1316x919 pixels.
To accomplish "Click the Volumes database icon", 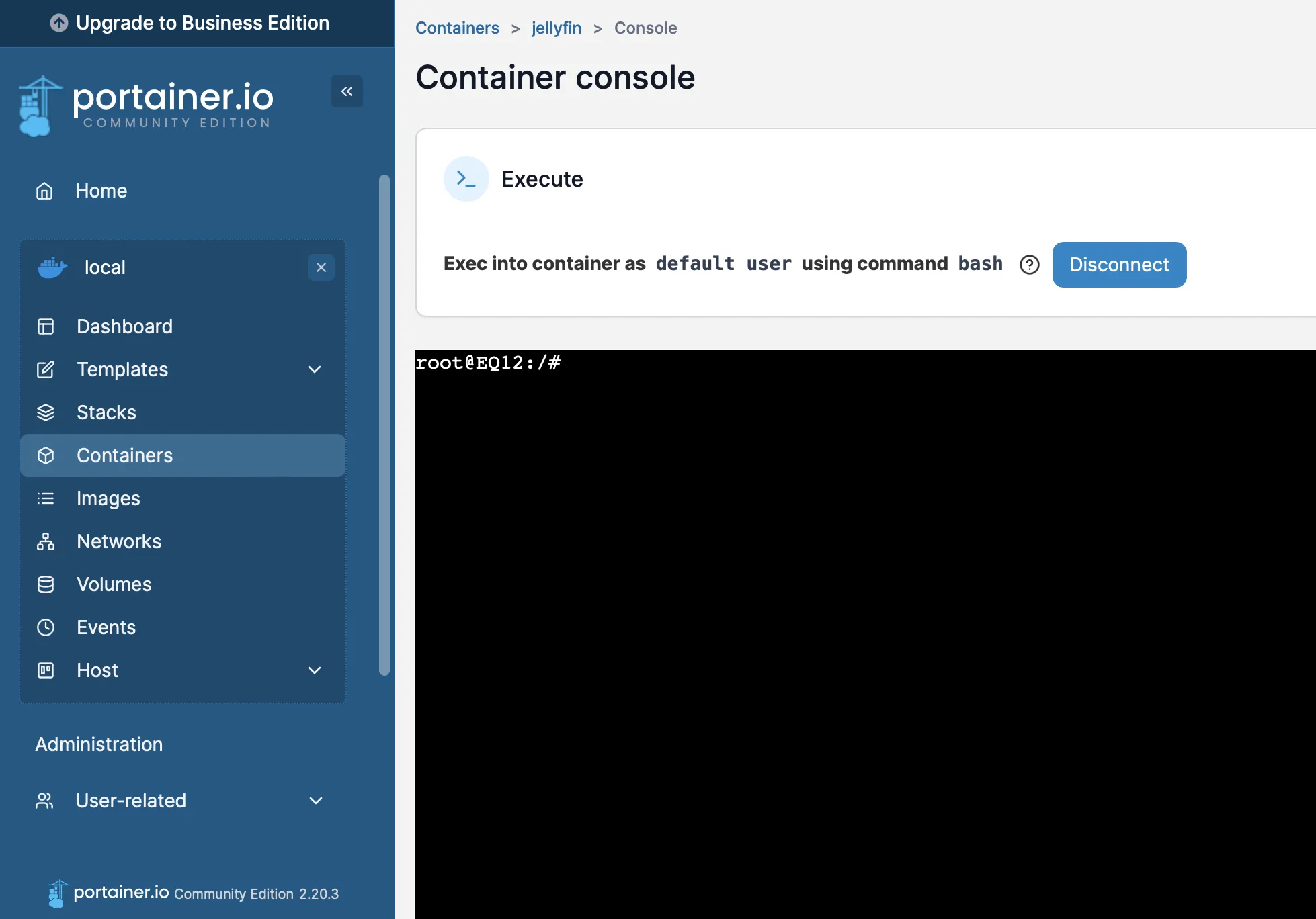I will 46,584.
